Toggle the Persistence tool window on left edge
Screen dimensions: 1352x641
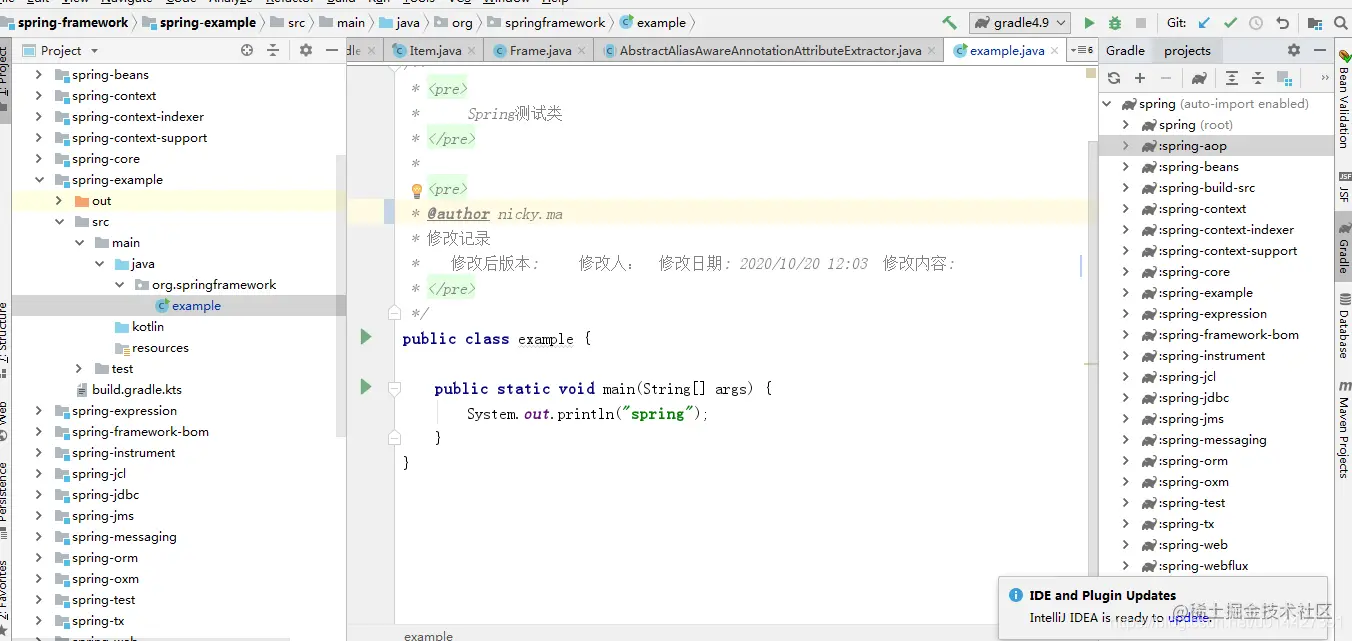tap(5, 500)
